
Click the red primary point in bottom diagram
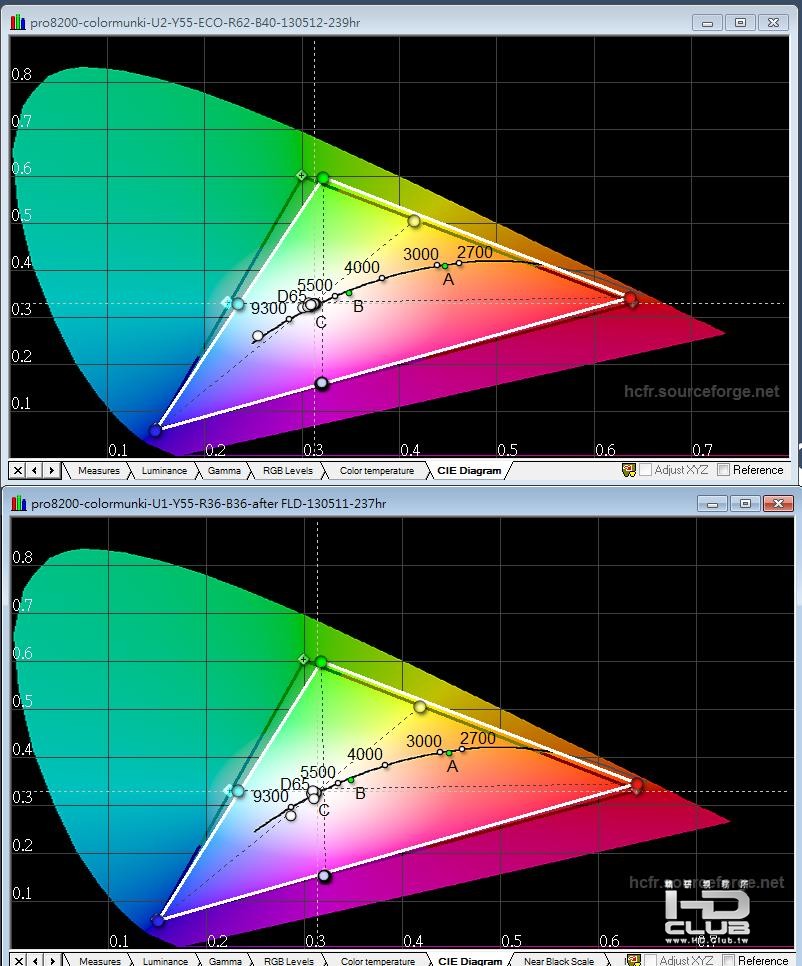point(637,785)
